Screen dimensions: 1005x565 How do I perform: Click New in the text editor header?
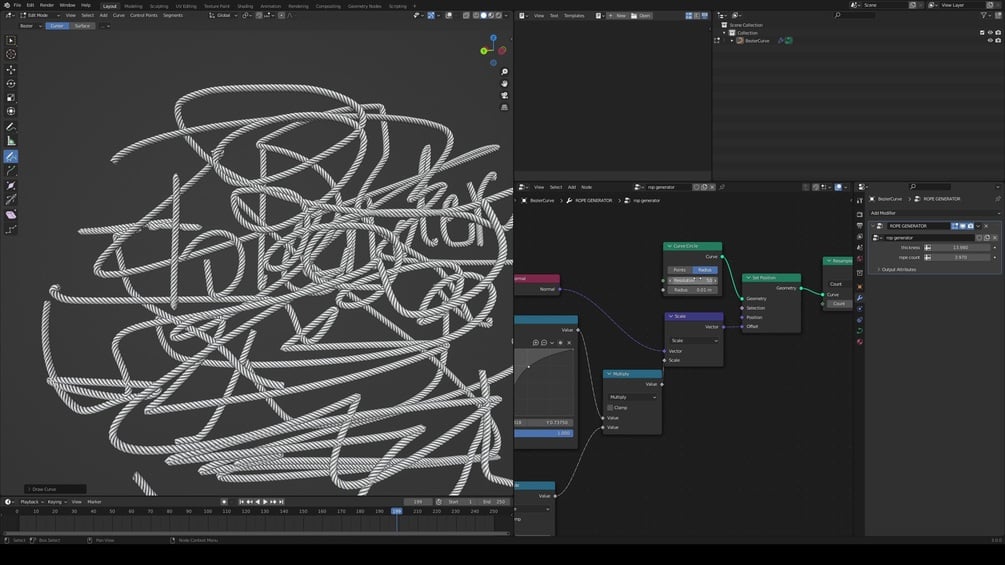pos(617,15)
